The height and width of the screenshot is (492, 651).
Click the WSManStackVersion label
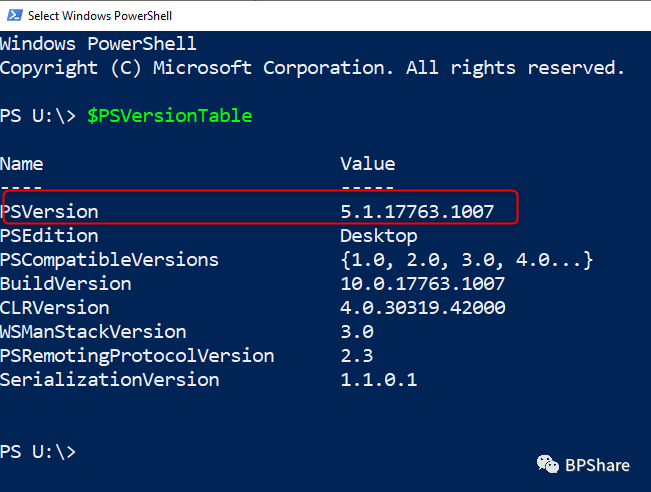[93, 332]
